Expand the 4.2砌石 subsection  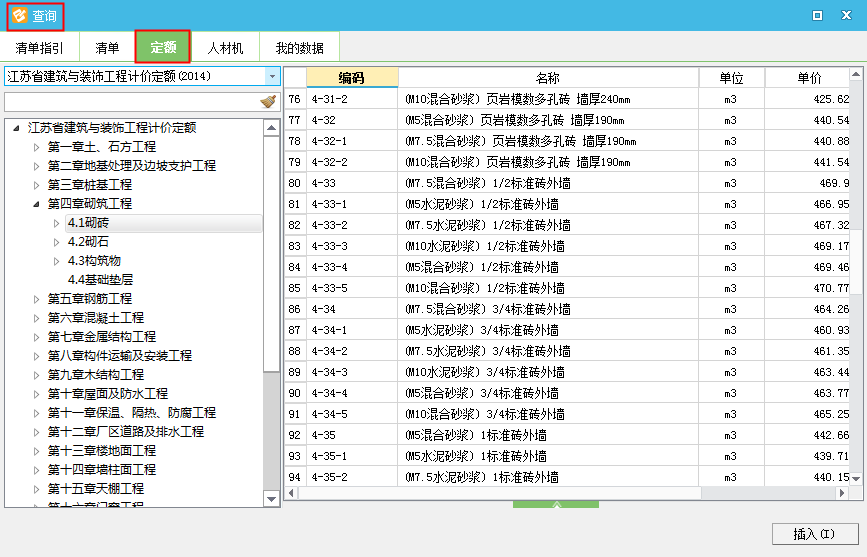click(x=57, y=242)
